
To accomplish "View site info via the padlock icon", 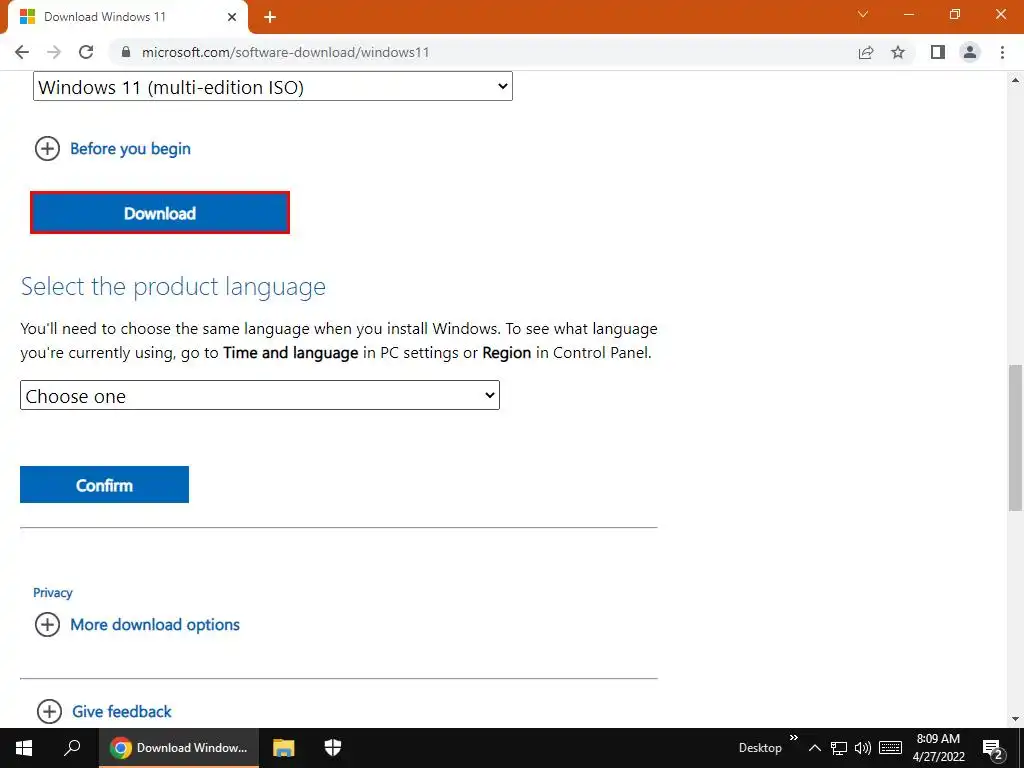I will click(127, 52).
